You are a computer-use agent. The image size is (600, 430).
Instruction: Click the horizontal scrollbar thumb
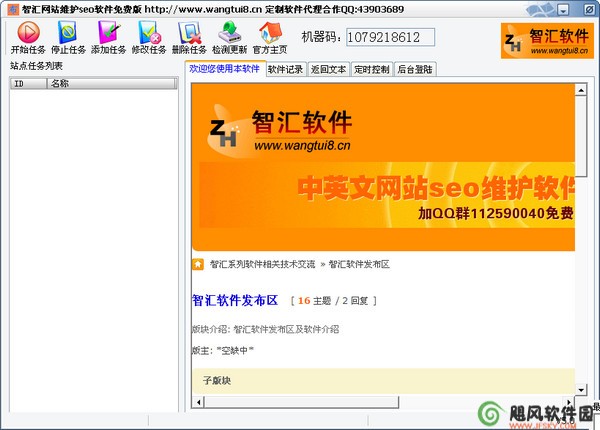pos(302,402)
